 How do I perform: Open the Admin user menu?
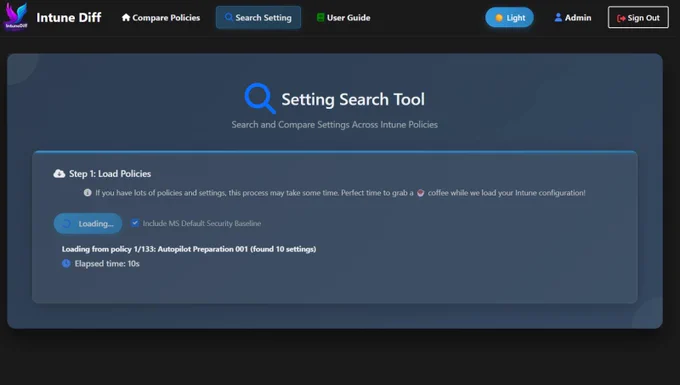[x=572, y=18]
